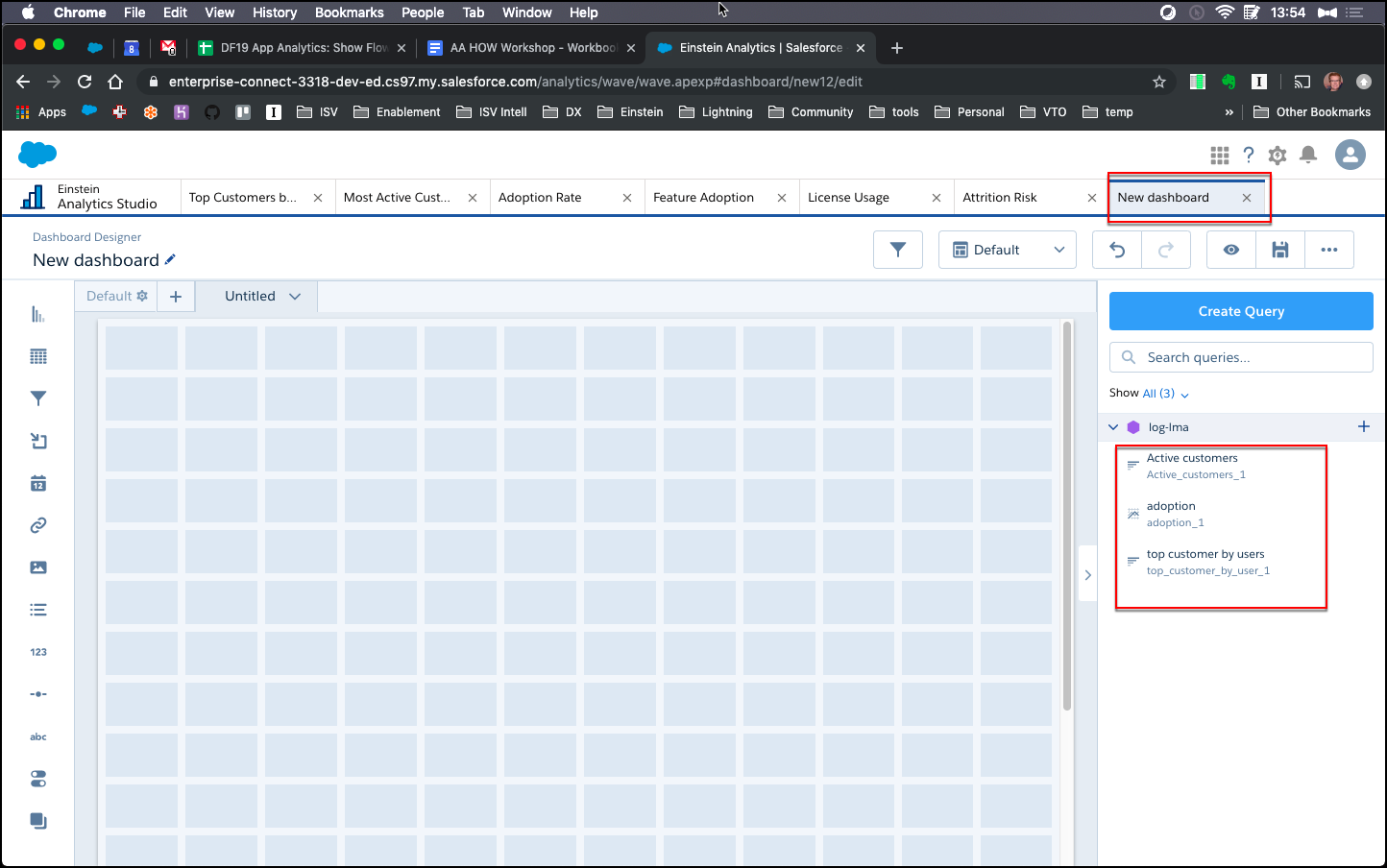Open Salesforce notifications bell
This screenshot has width=1387, height=868.
[x=1308, y=155]
